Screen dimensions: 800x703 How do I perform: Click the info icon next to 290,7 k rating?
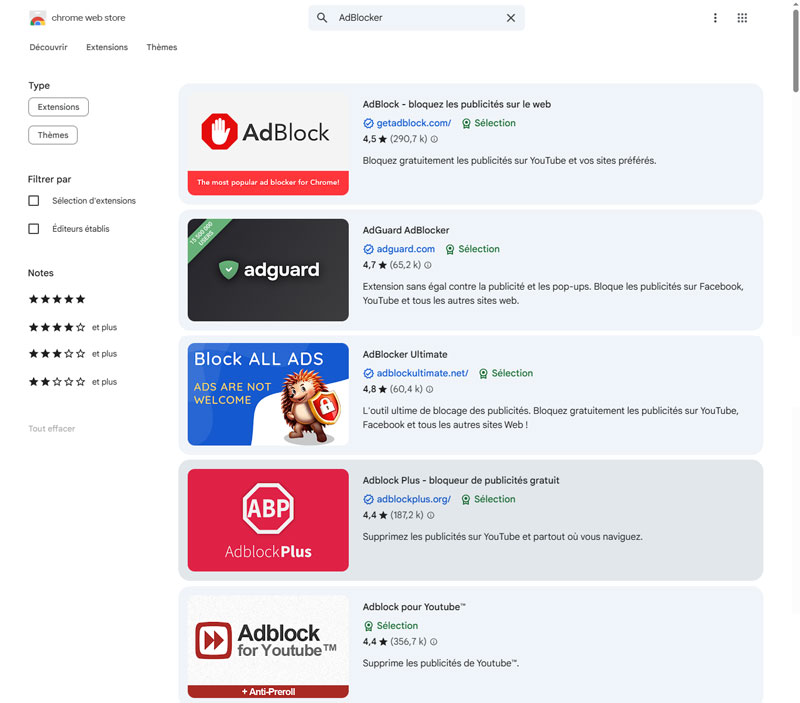click(434, 139)
